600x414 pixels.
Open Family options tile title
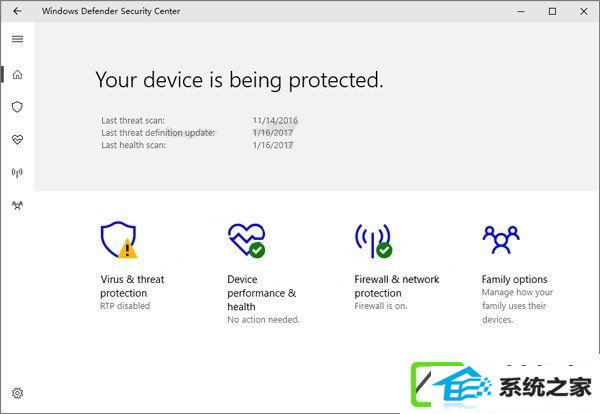514,279
